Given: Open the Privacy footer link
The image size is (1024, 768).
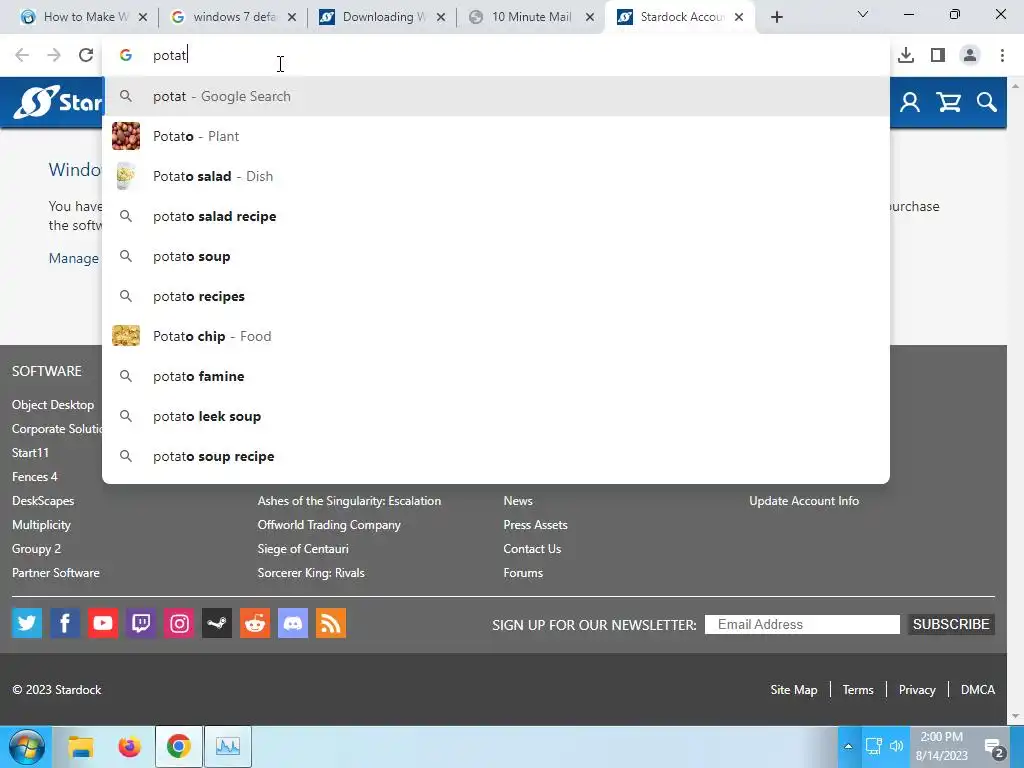Looking at the screenshot, I should click(x=917, y=690).
